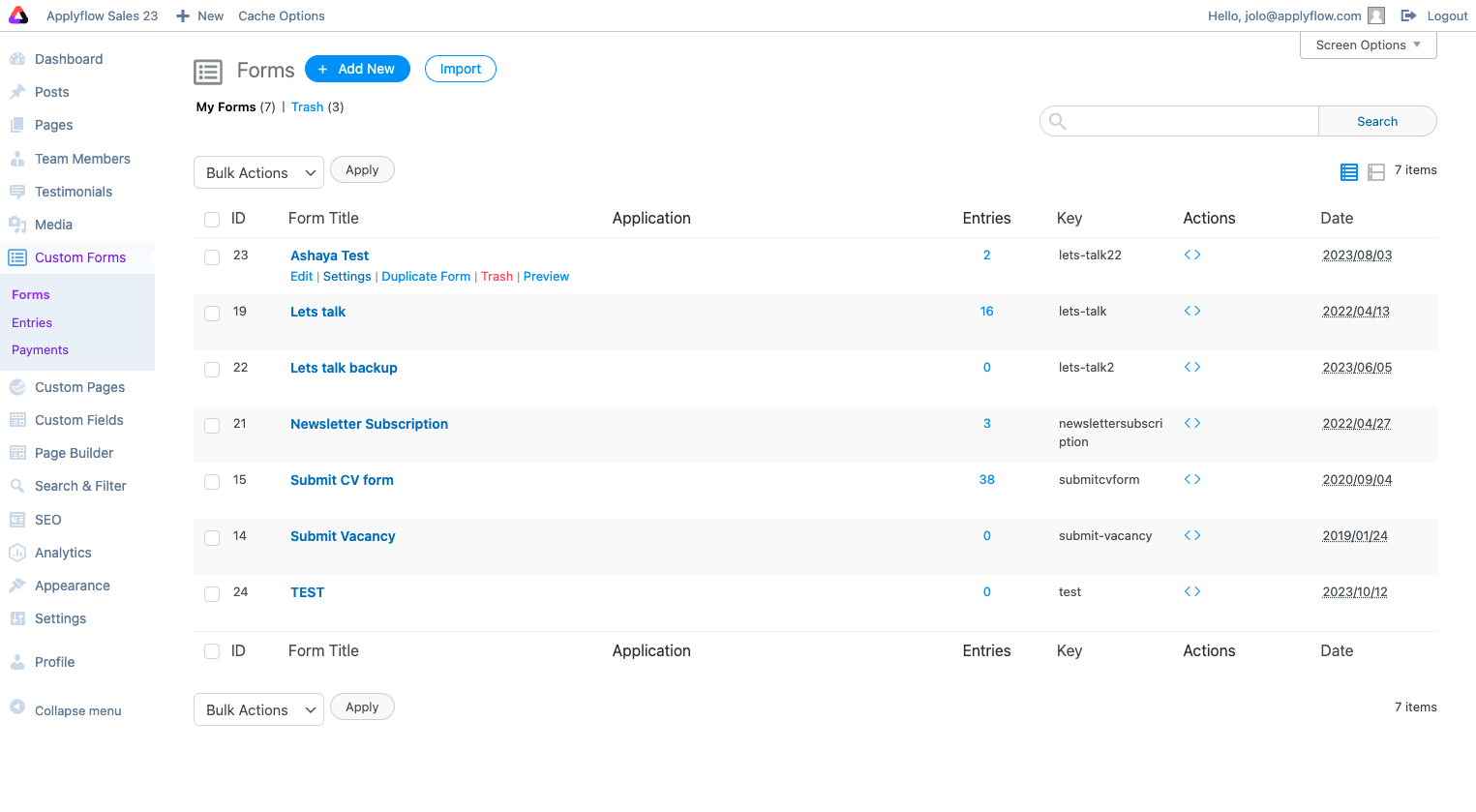Open the Media library icon
This screenshot has width=1476, height=812.
(17, 225)
